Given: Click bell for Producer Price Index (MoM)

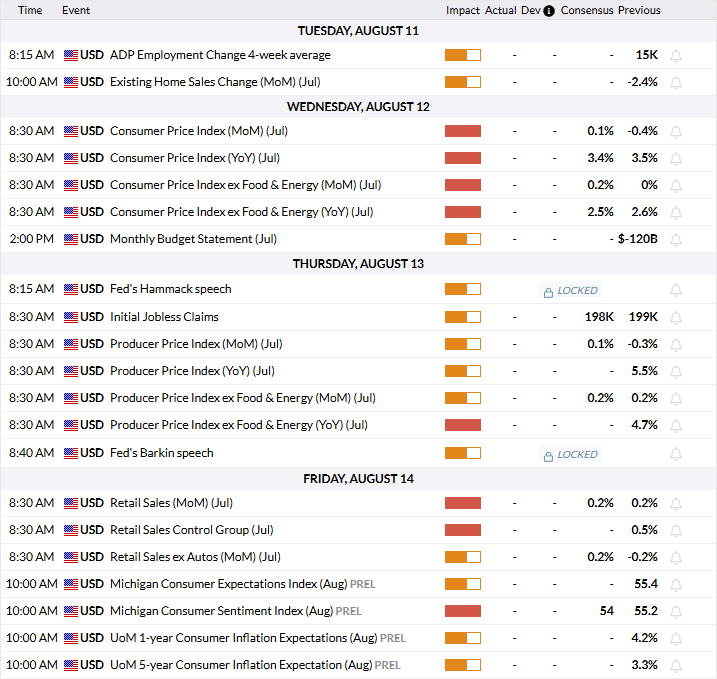Looking at the screenshot, I should click(x=676, y=345).
